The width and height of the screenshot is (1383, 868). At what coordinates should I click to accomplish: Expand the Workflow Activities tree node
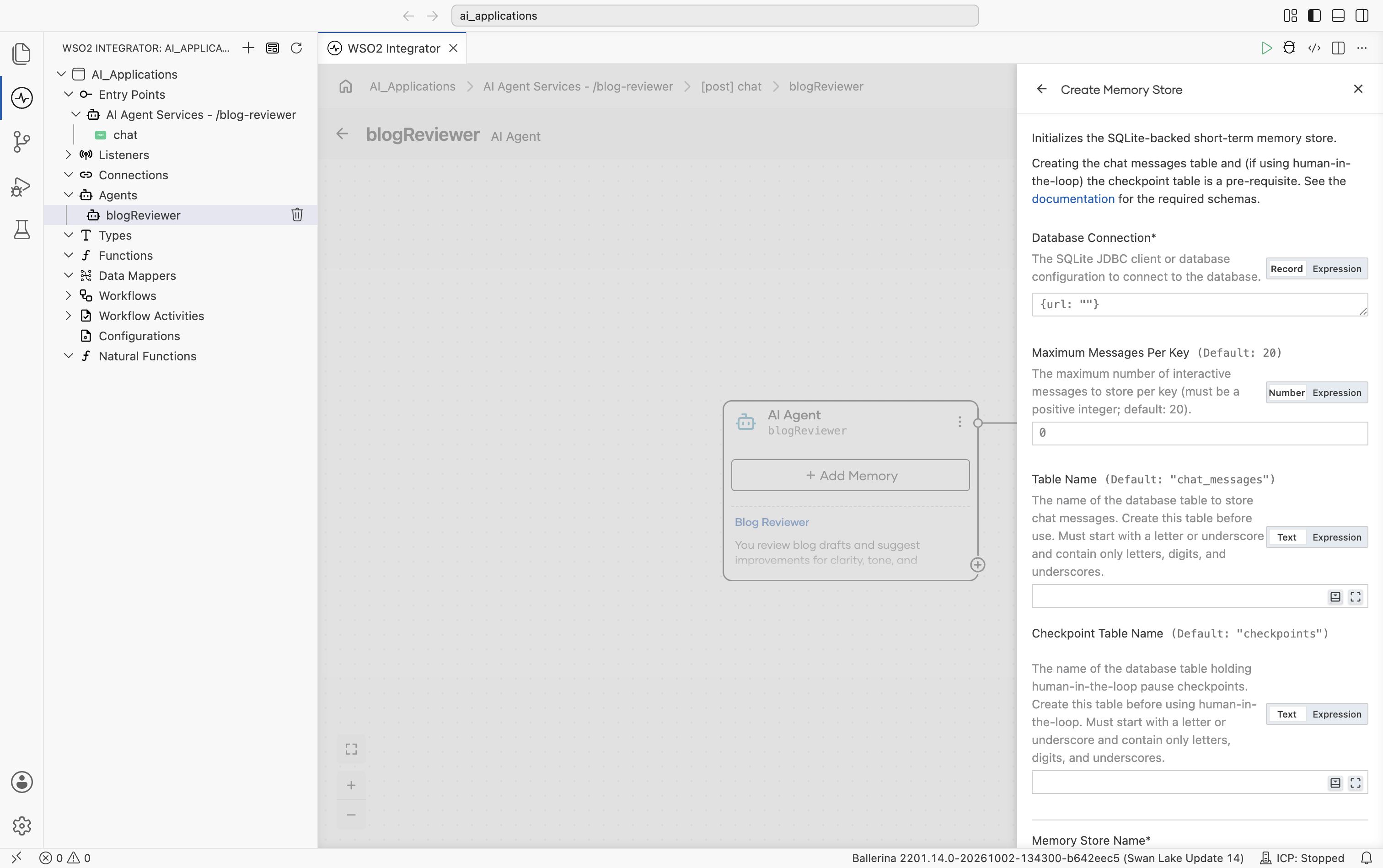pyautogui.click(x=68, y=315)
